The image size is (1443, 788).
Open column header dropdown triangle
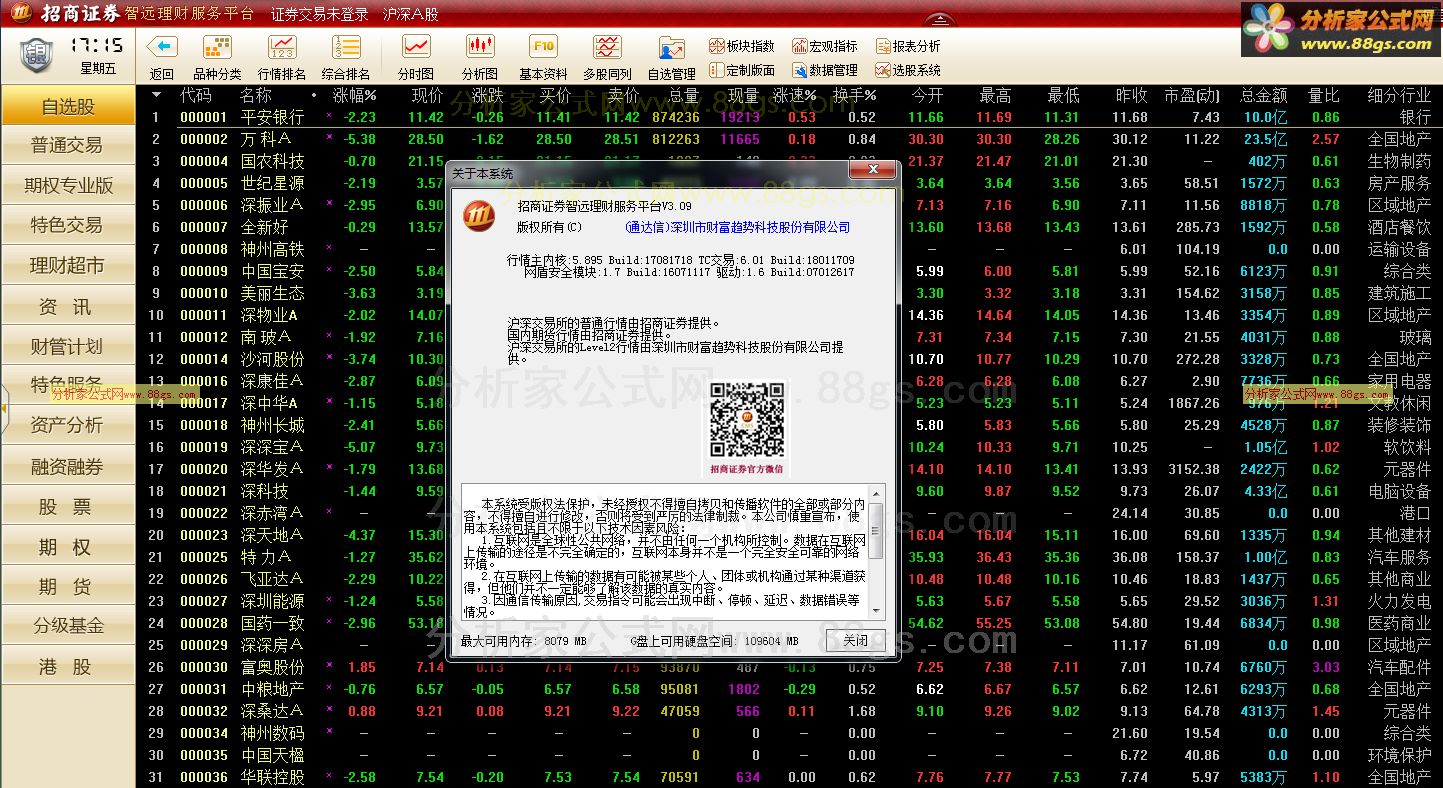click(156, 95)
